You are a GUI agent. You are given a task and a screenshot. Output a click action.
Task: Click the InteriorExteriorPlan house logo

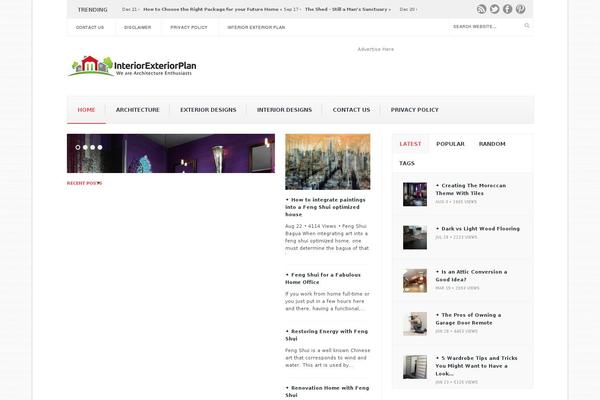(132, 67)
